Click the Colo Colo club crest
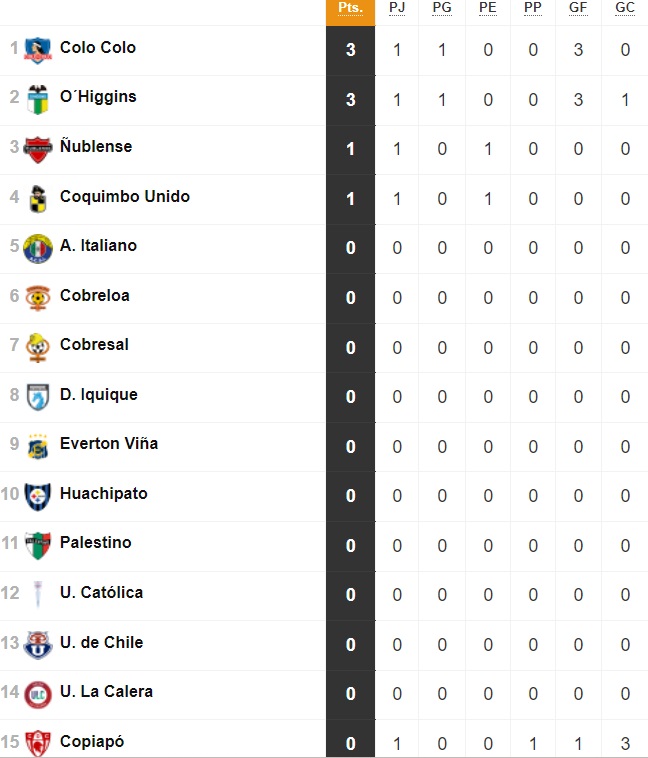 click(38, 49)
